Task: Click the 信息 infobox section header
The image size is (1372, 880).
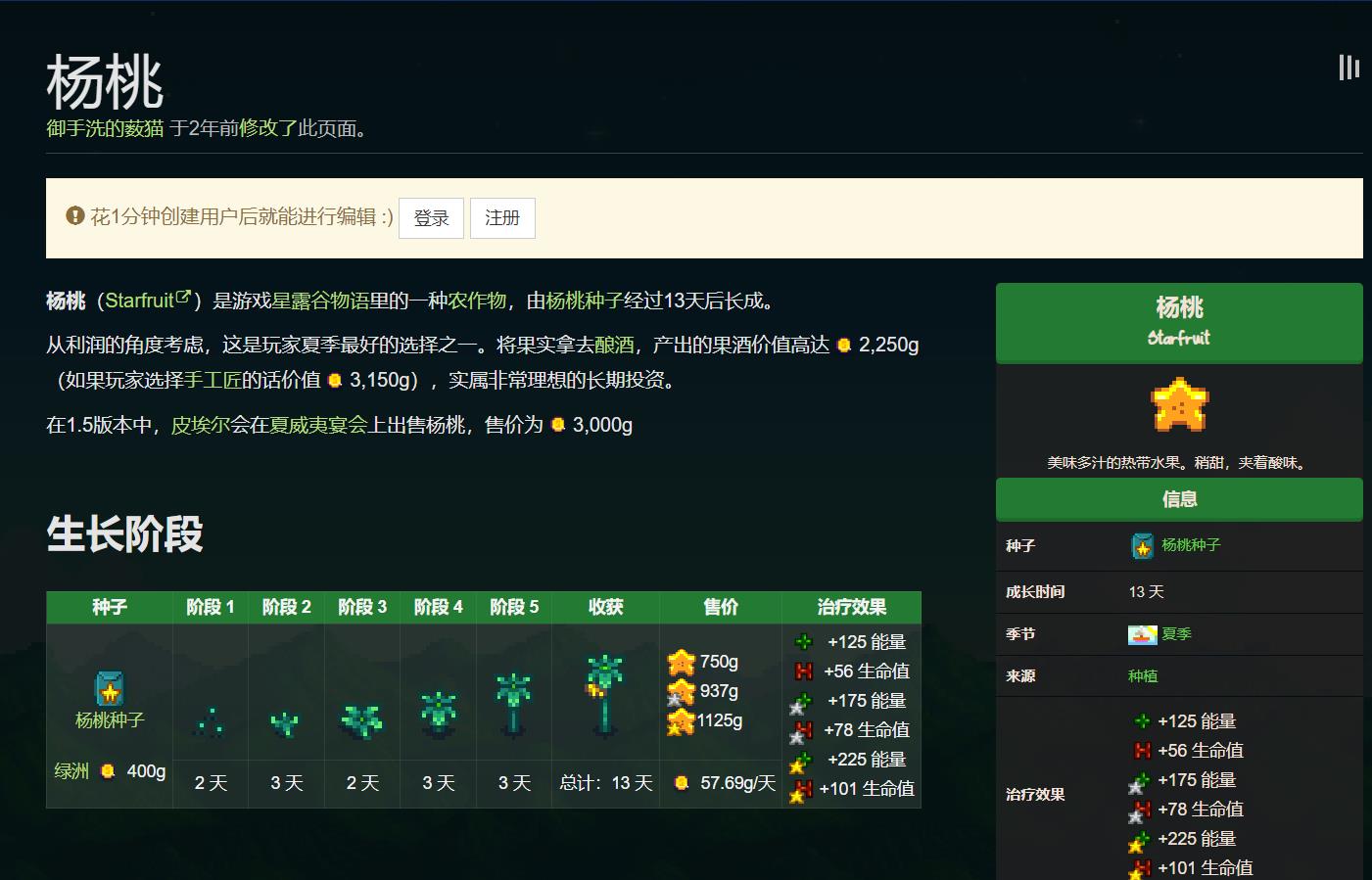Action: tap(1179, 499)
